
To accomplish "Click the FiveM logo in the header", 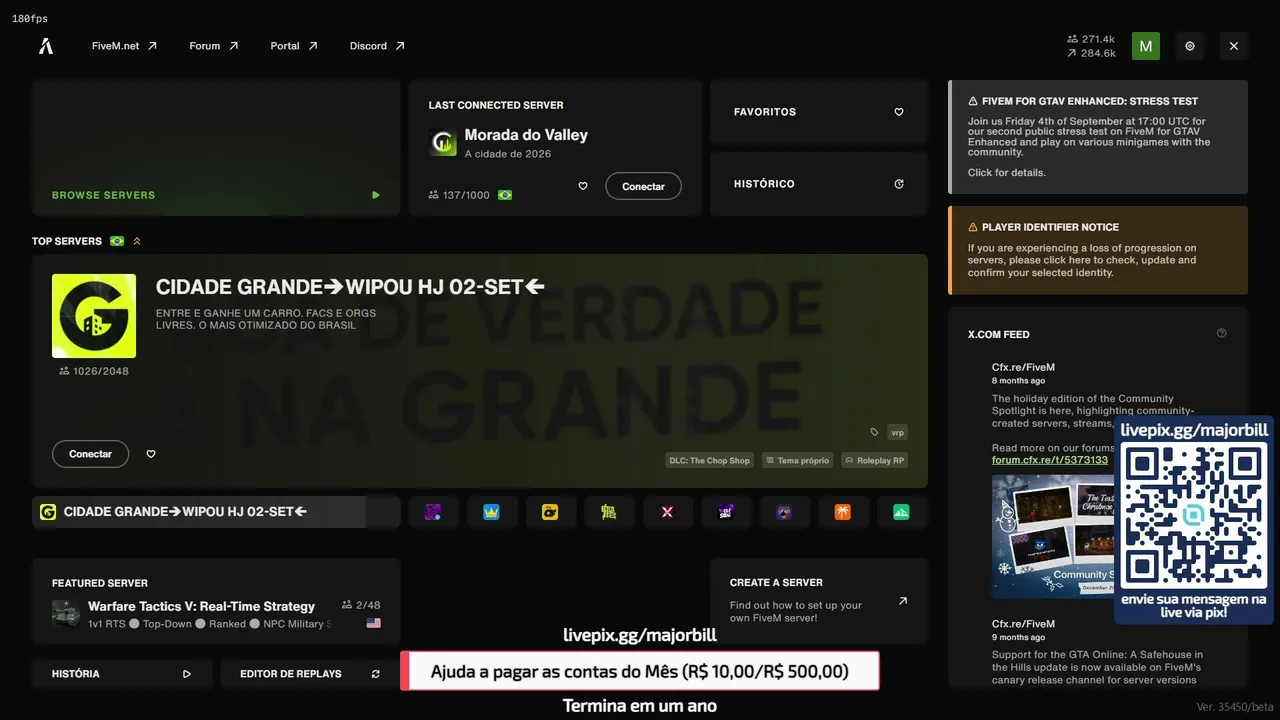I will point(46,46).
